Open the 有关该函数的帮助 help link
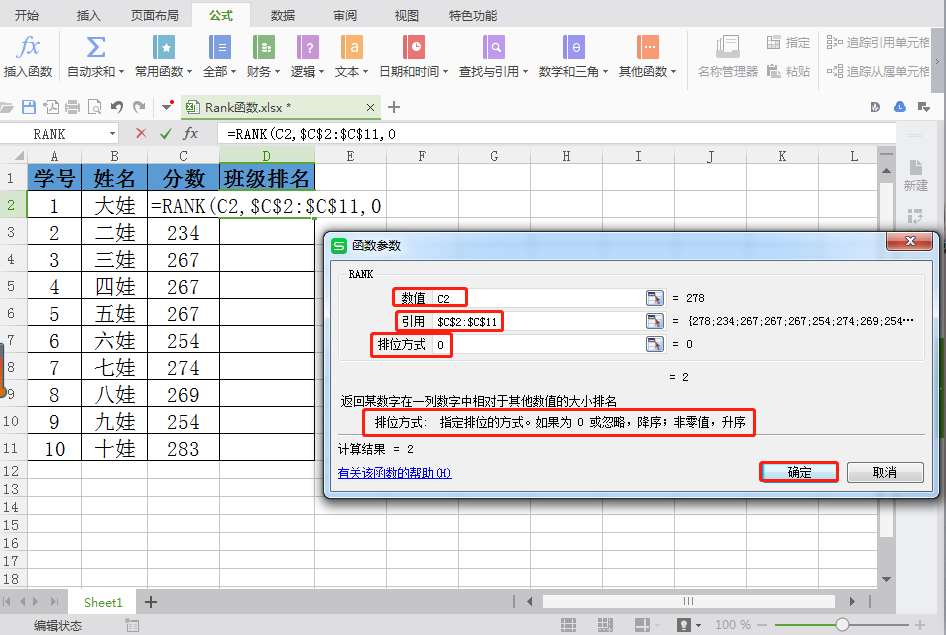The image size is (946, 635). tap(395, 473)
